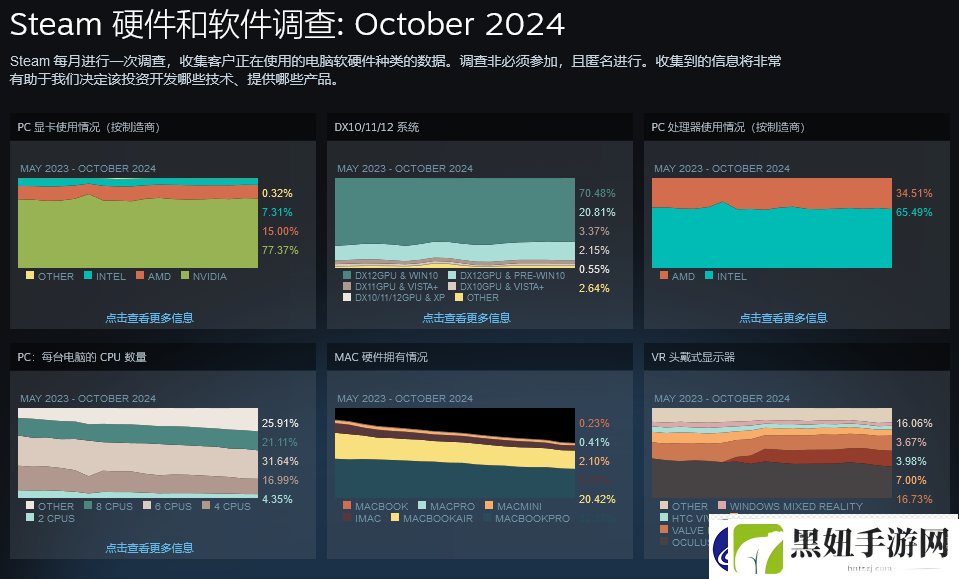The image size is (959, 579).
Task: Click the 8 CPUS legend swatch
Action: pyautogui.click(x=88, y=505)
